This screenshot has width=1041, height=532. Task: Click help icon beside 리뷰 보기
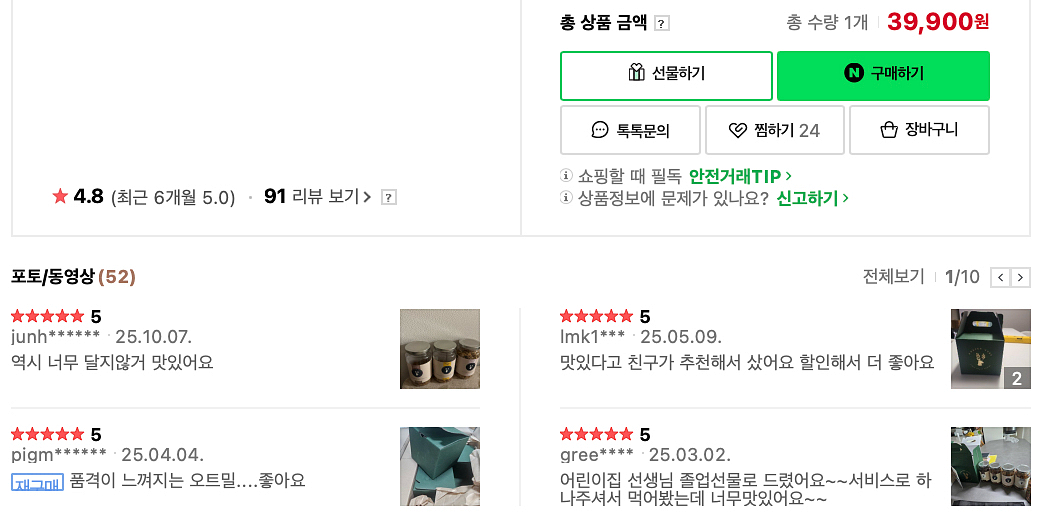pos(389,197)
